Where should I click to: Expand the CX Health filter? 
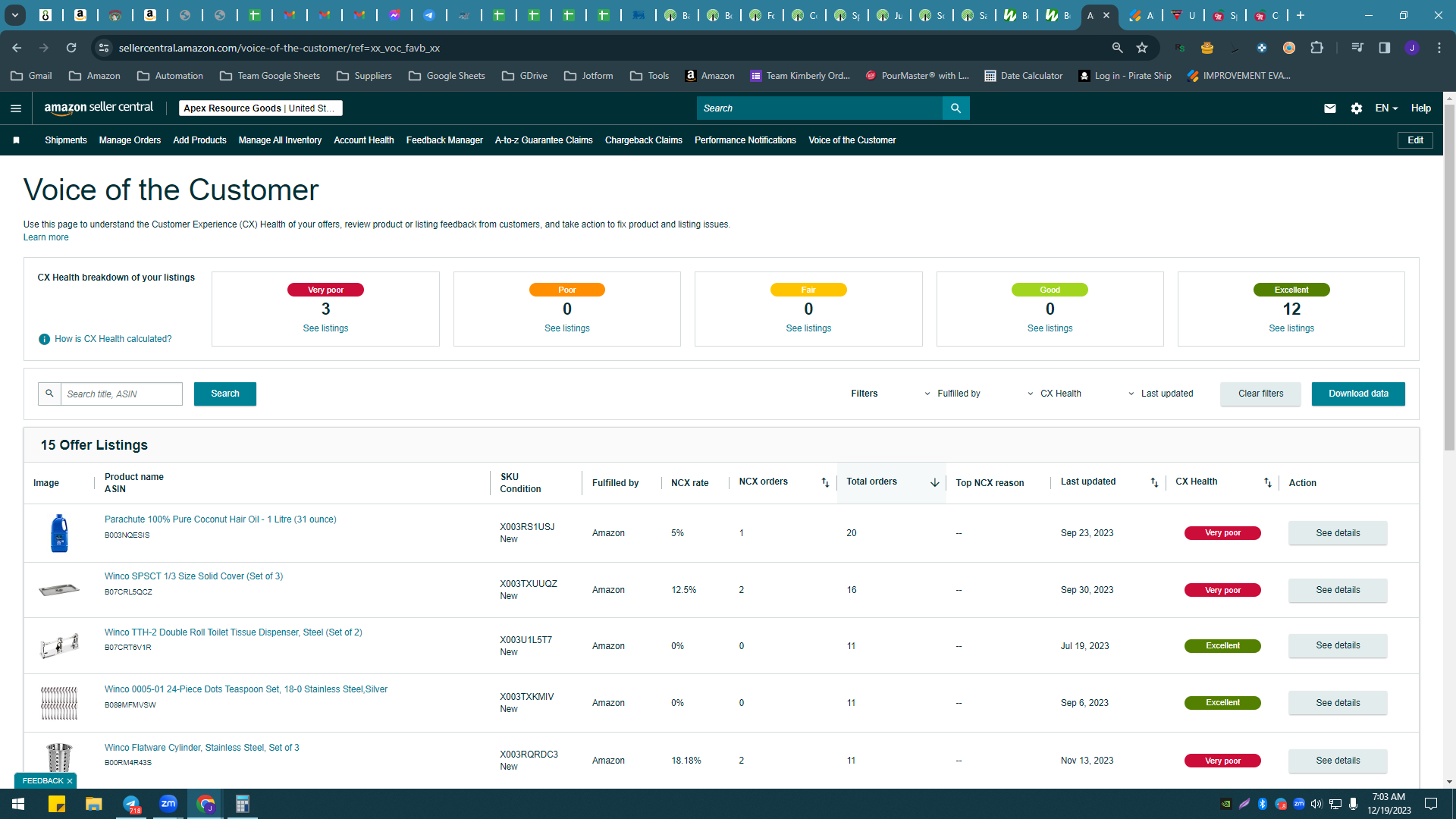(x=1054, y=394)
